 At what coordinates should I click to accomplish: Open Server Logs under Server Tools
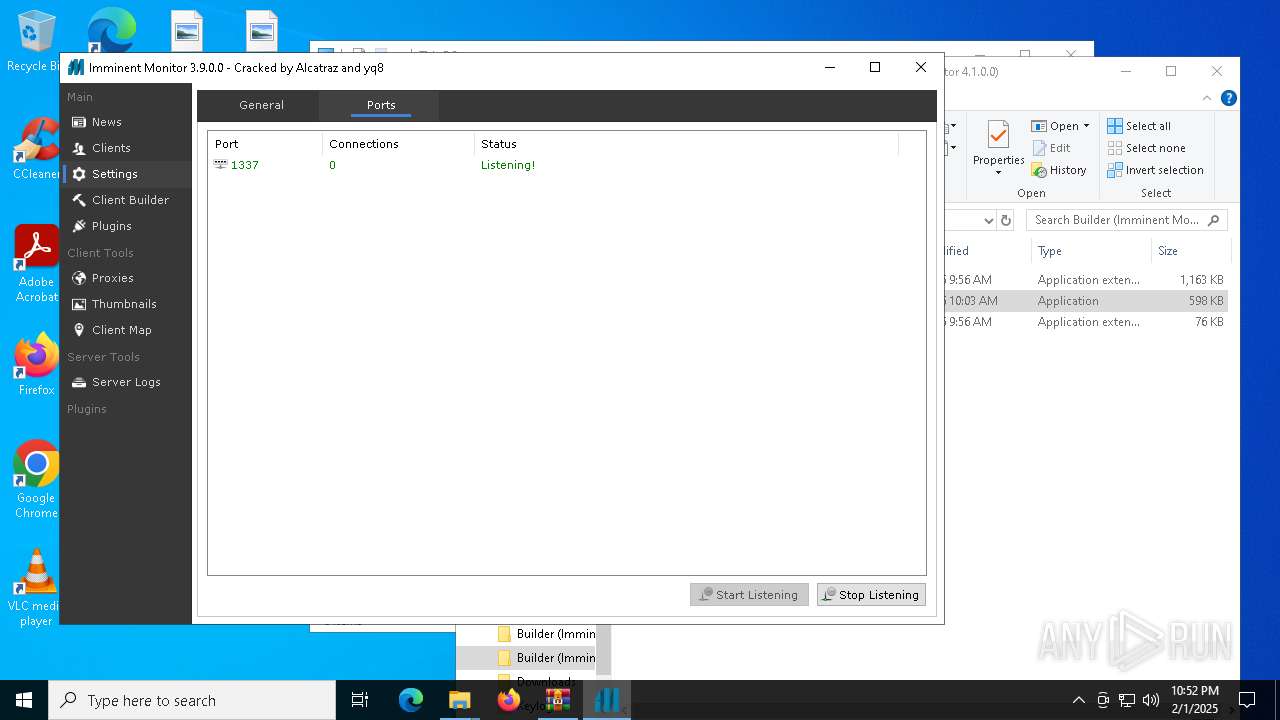click(x=125, y=382)
